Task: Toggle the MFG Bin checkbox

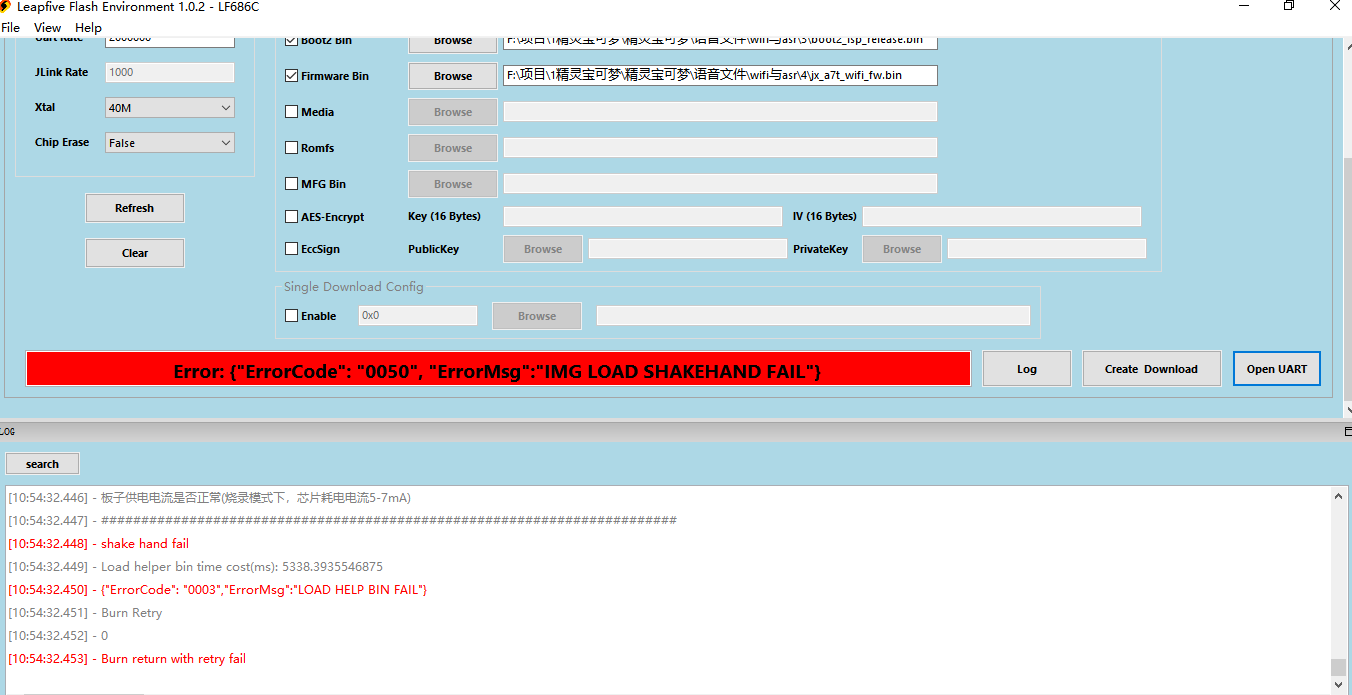Action: 291,183
